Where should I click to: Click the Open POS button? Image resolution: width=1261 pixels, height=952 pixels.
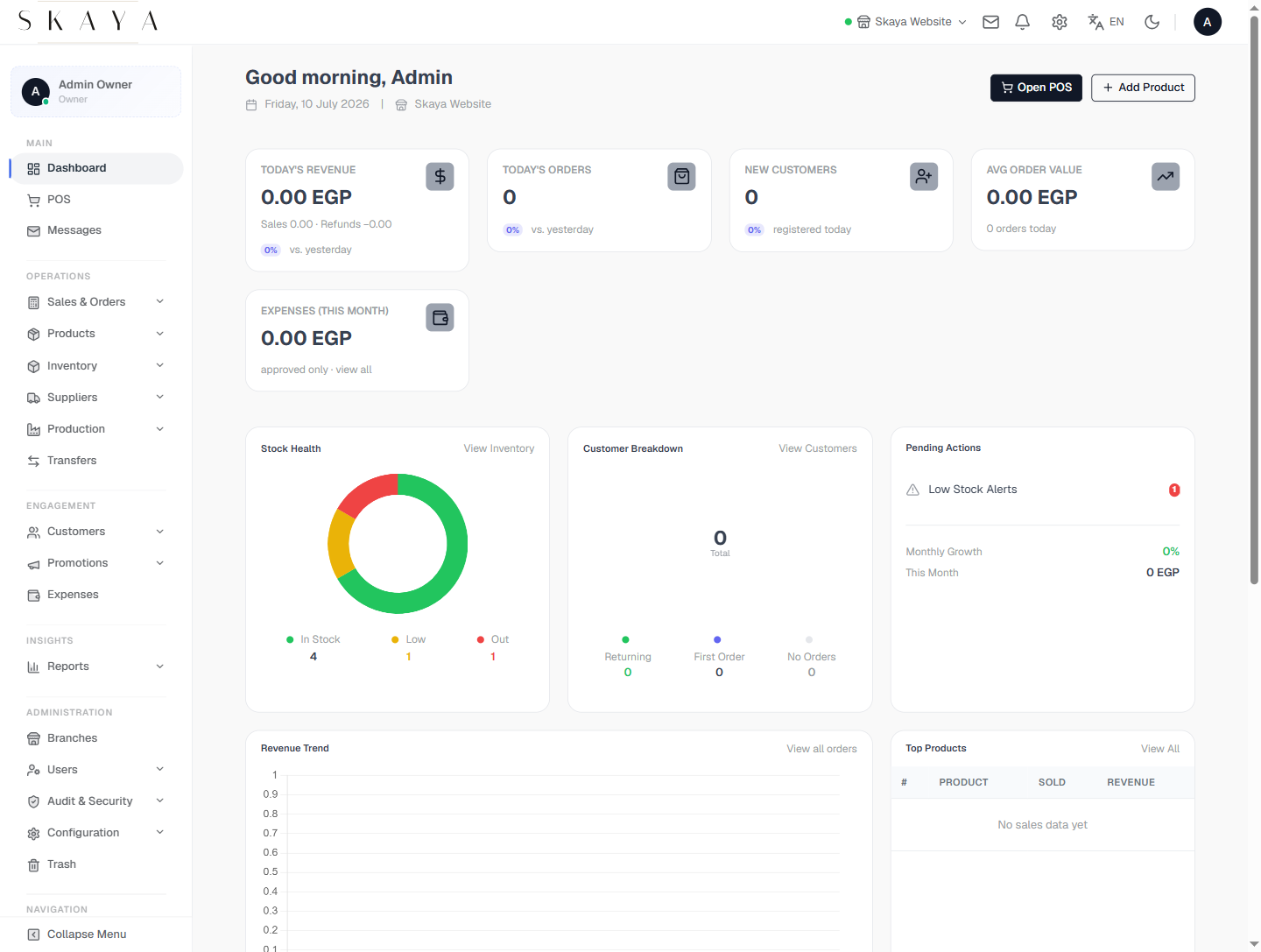click(1037, 88)
